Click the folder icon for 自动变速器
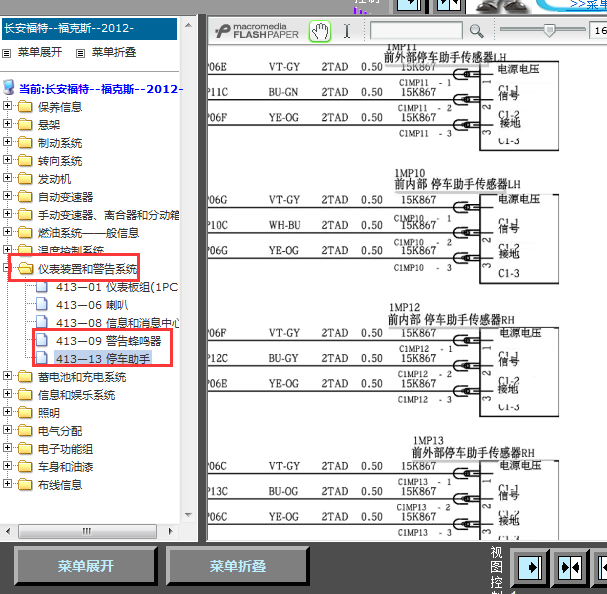This screenshot has height=594, width=607. tap(25, 196)
